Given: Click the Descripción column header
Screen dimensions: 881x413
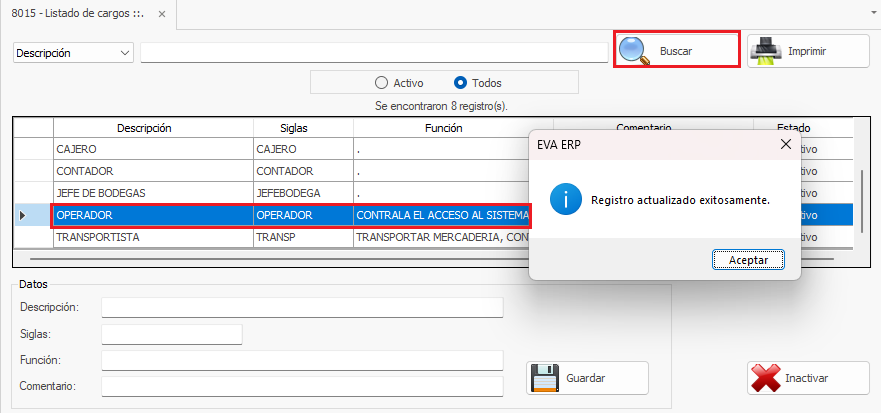Looking at the screenshot, I should [144, 128].
